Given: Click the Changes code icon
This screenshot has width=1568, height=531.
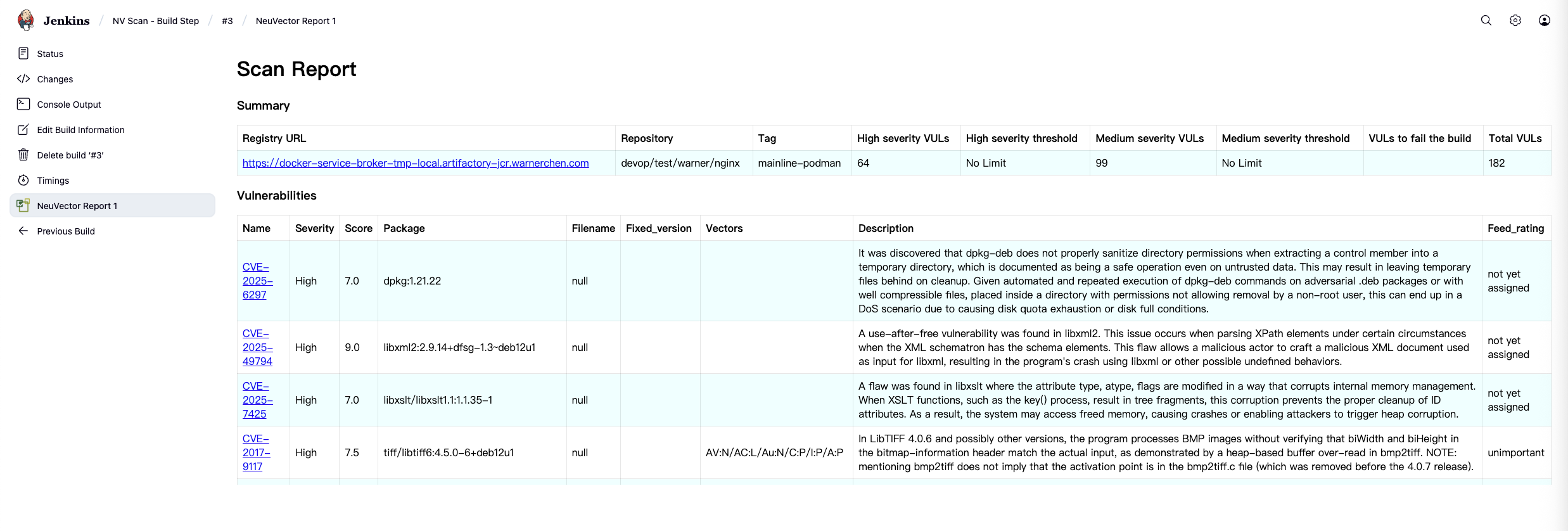Looking at the screenshot, I should point(23,79).
